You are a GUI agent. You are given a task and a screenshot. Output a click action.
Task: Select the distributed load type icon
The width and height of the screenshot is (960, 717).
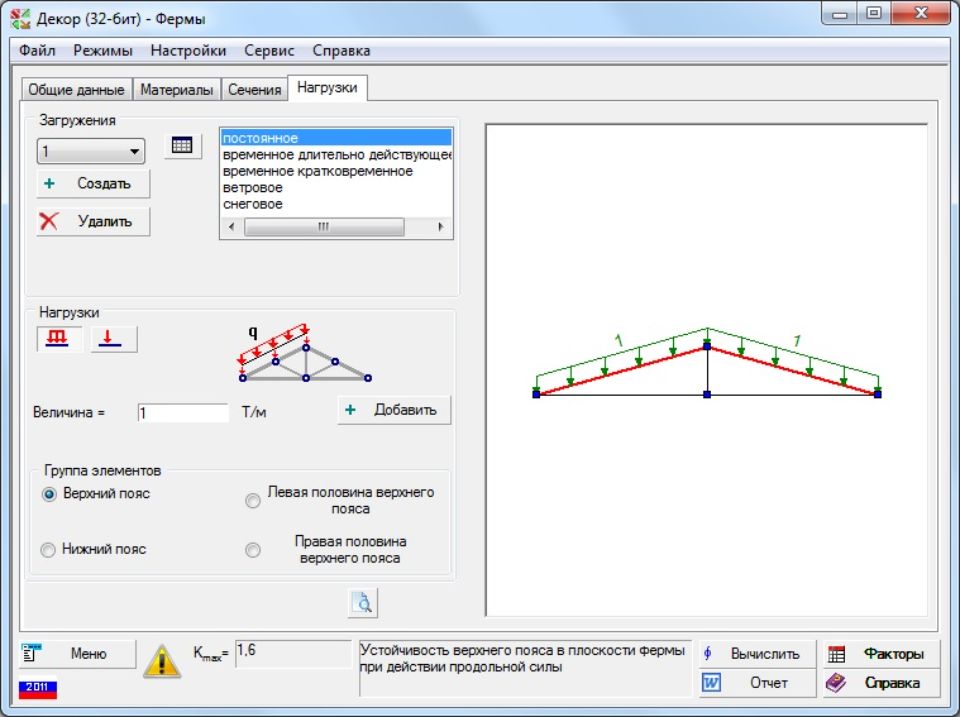tap(59, 339)
